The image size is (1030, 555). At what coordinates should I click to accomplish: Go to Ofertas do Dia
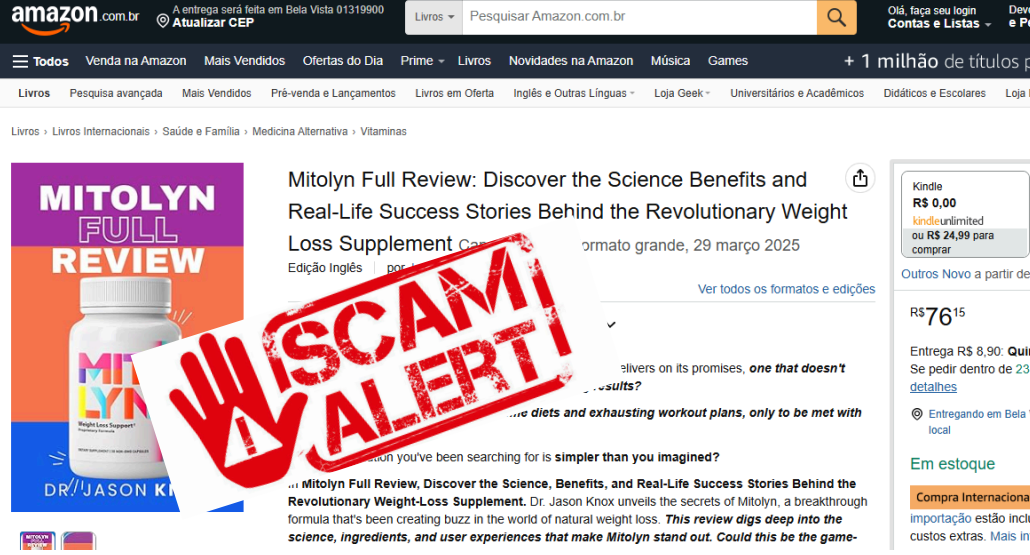tap(342, 61)
